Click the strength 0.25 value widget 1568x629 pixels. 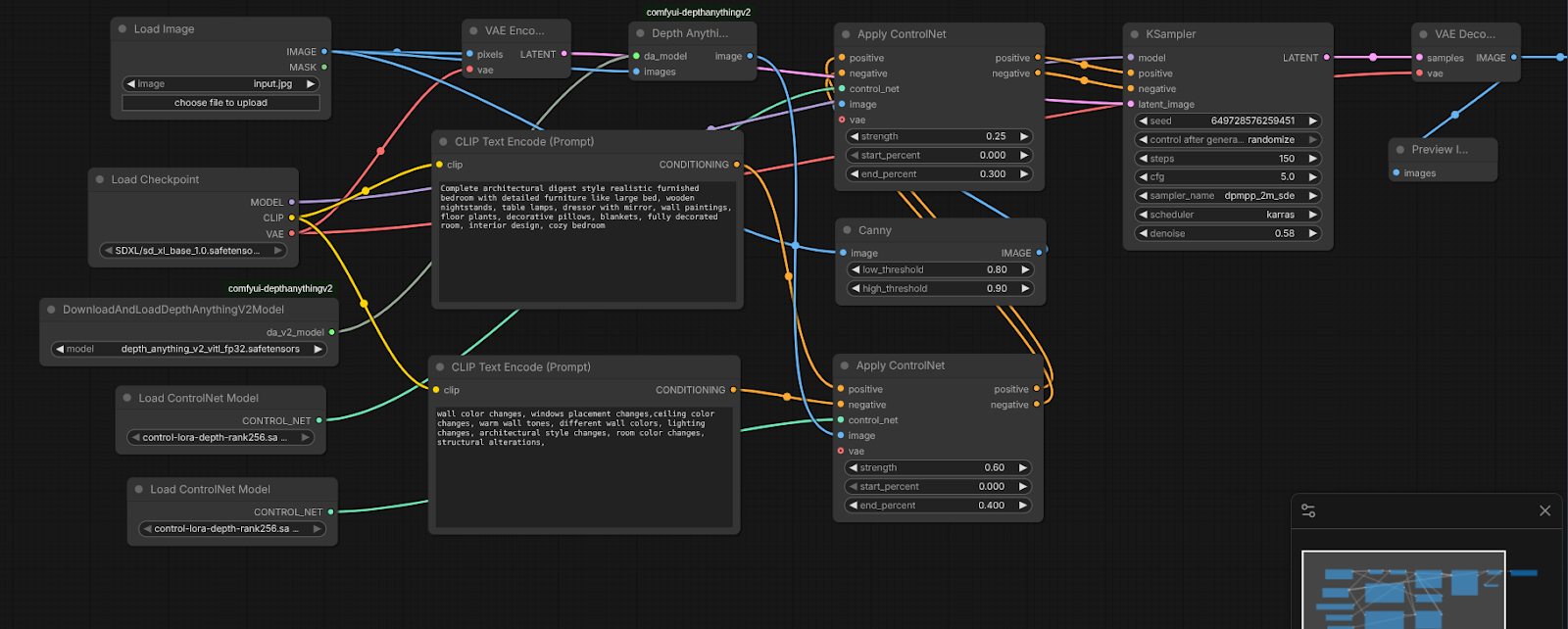click(939, 137)
